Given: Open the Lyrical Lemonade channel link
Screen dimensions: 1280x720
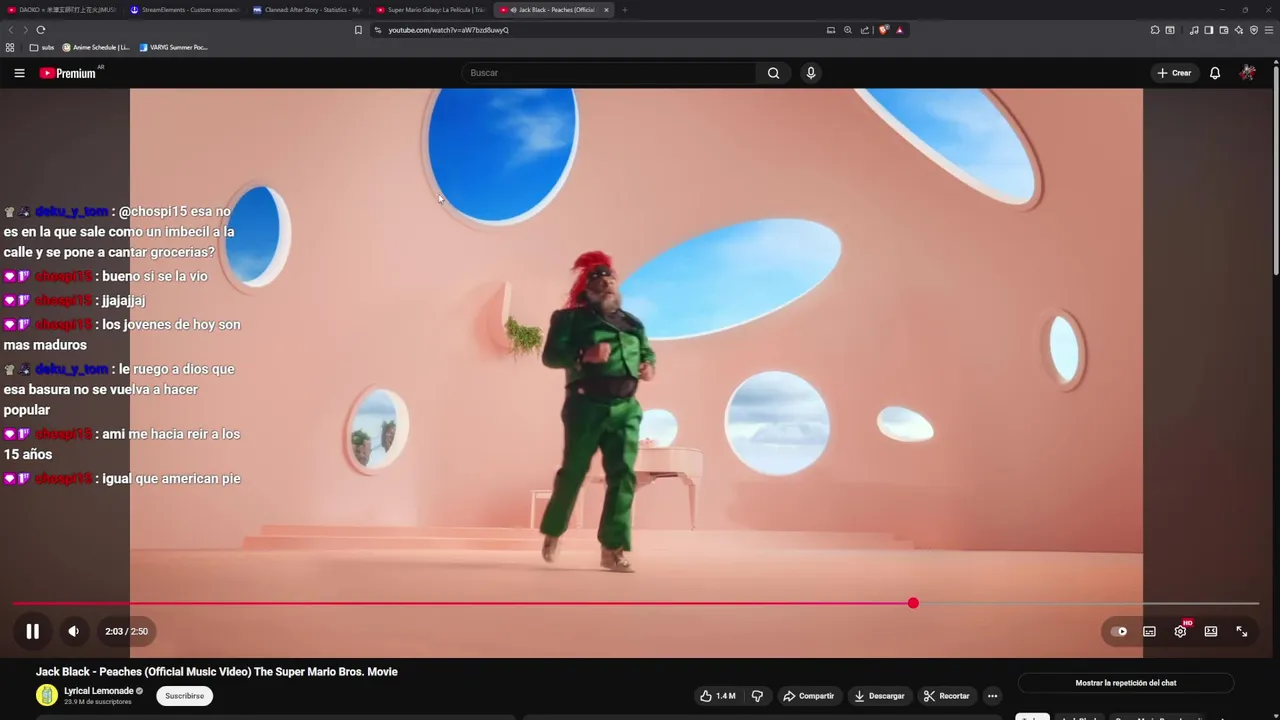Looking at the screenshot, I should (99, 691).
